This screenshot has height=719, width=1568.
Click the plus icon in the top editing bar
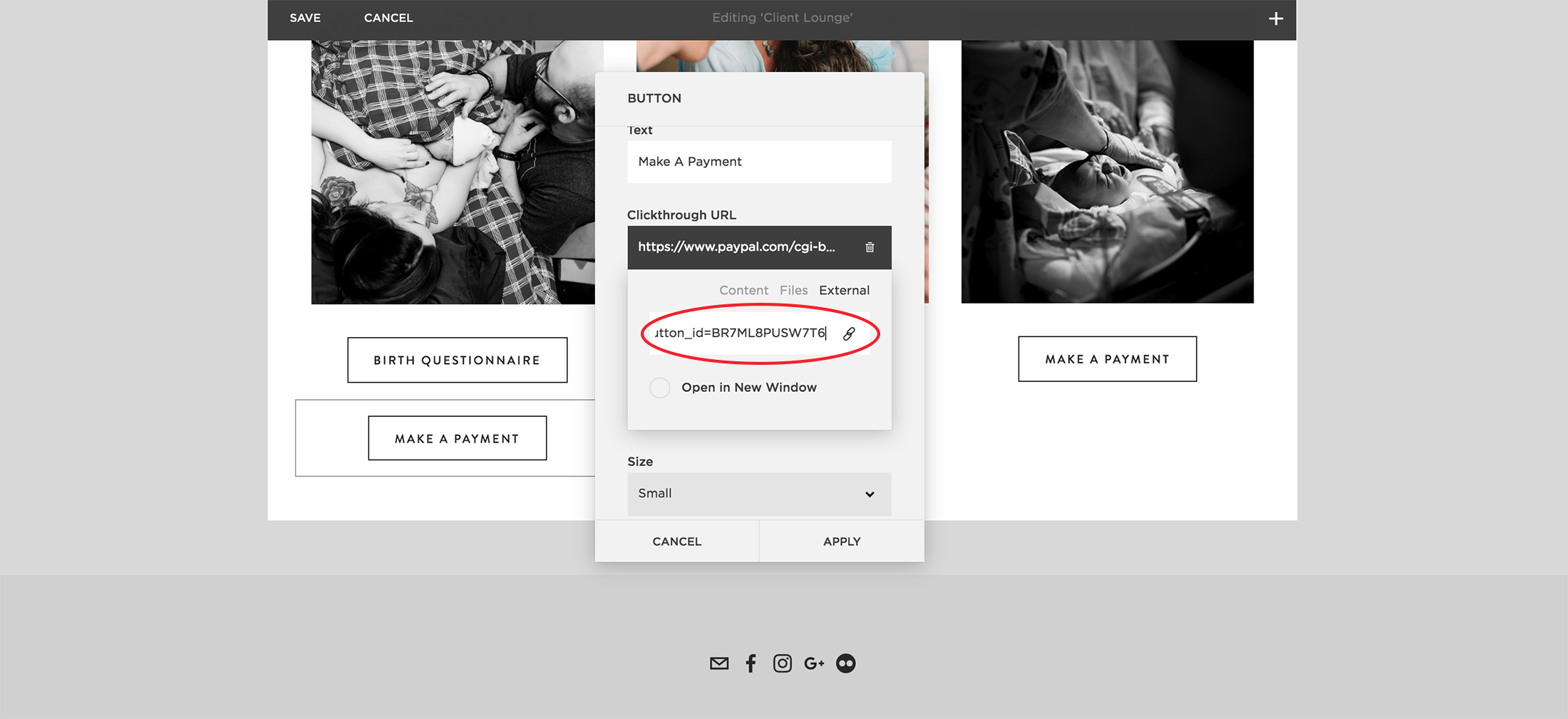coord(1276,19)
